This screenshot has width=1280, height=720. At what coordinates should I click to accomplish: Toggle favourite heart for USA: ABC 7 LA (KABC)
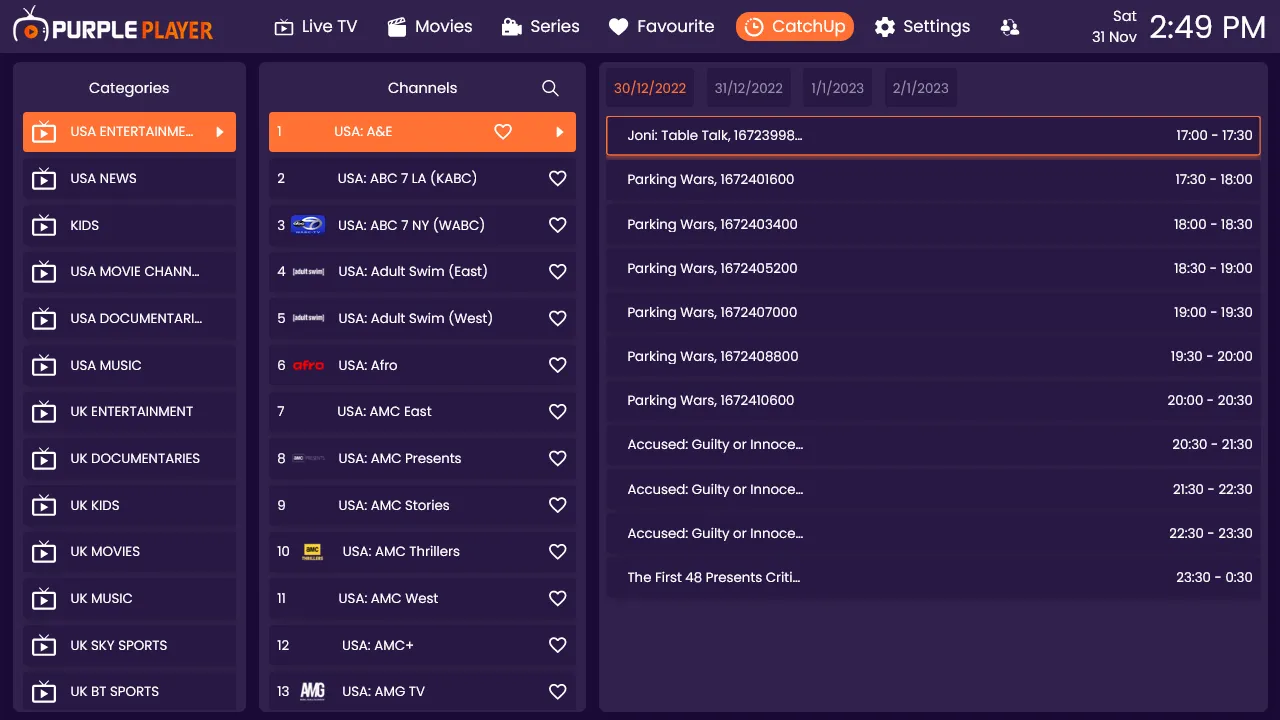(x=558, y=179)
